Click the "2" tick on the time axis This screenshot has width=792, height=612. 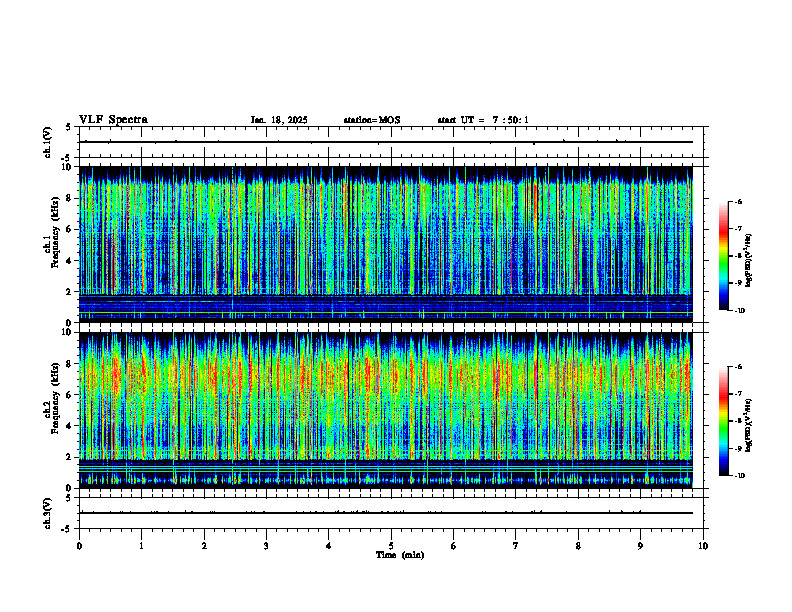click(x=204, y=546)
